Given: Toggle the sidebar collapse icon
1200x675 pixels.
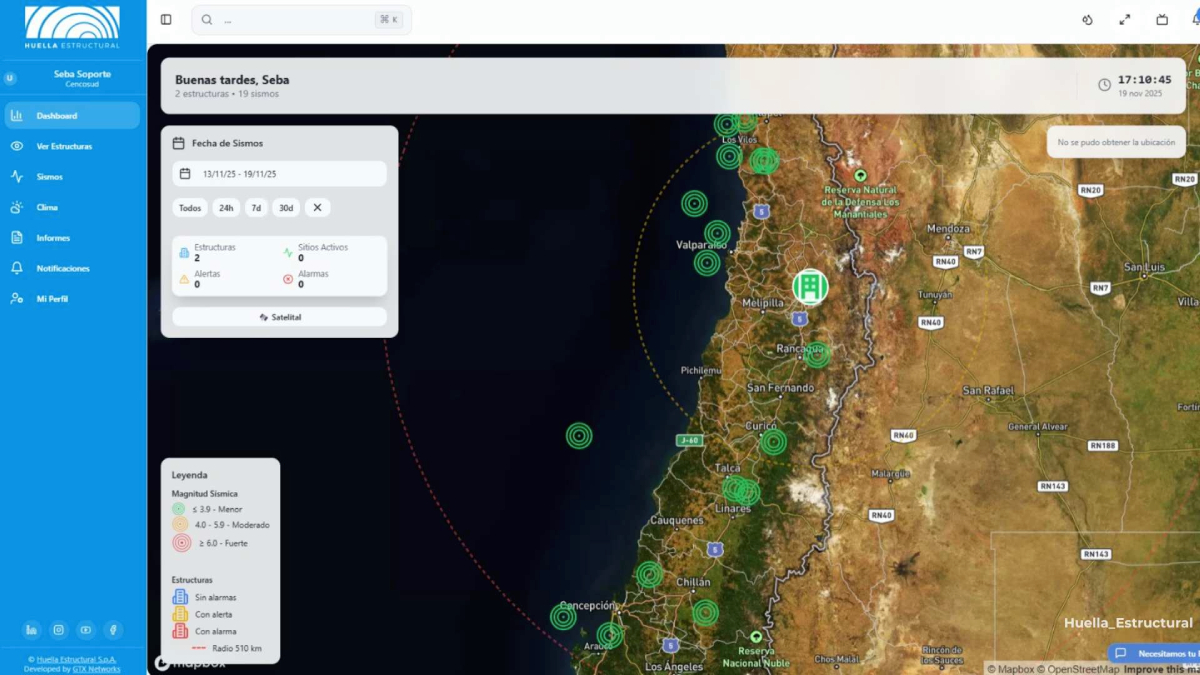Looking at the screenshot, I should pos(166,19).
